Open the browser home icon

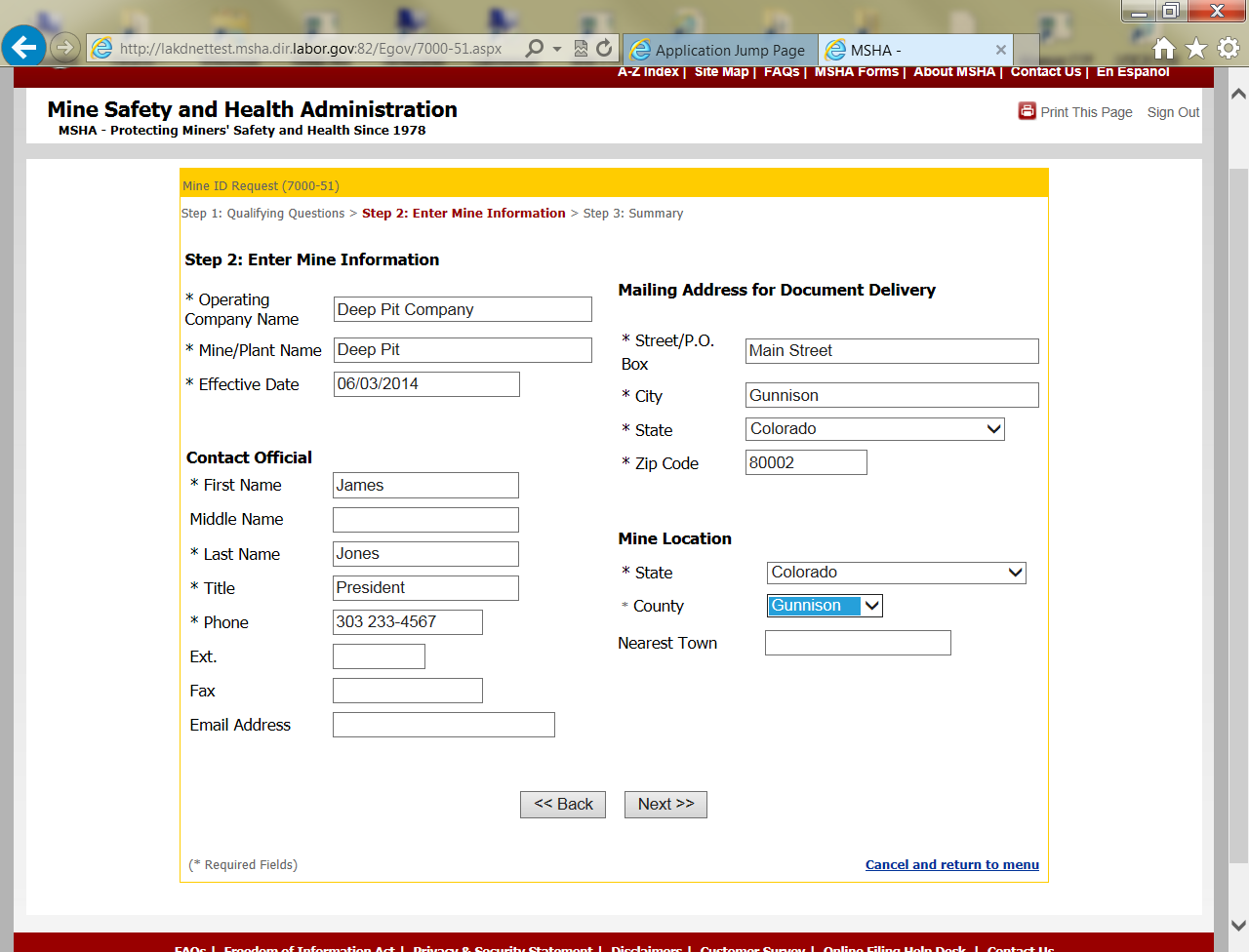click(x=1163, y=48)
